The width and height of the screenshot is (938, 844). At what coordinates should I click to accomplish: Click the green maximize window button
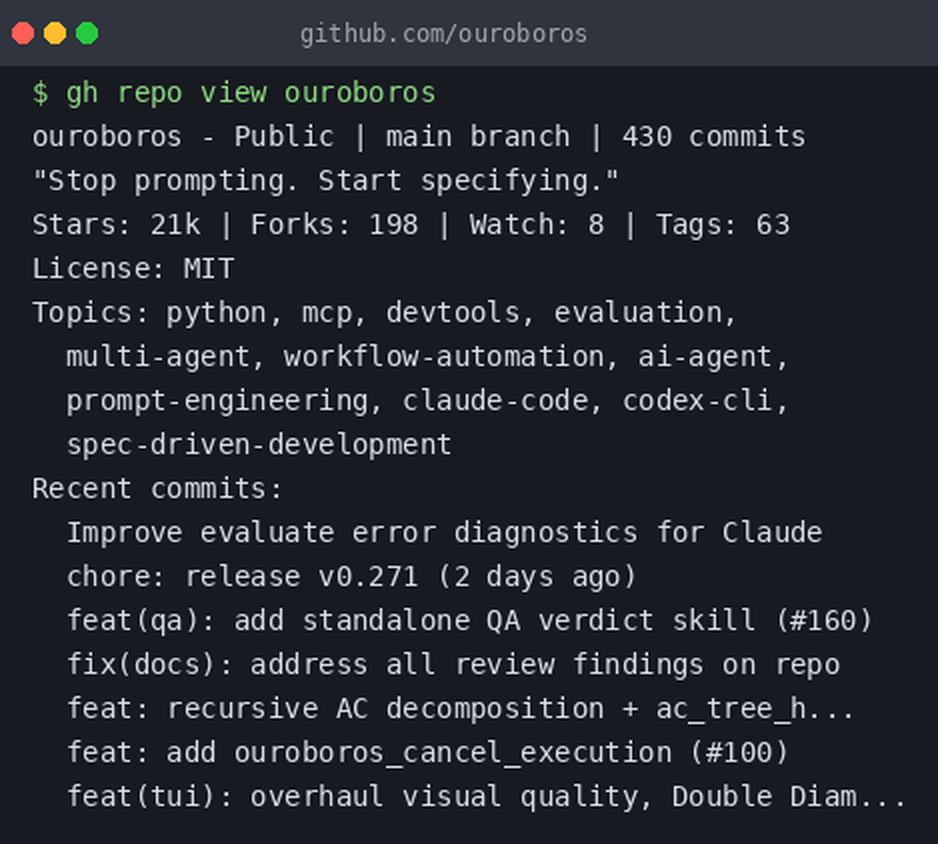click(x=87, y=33)
